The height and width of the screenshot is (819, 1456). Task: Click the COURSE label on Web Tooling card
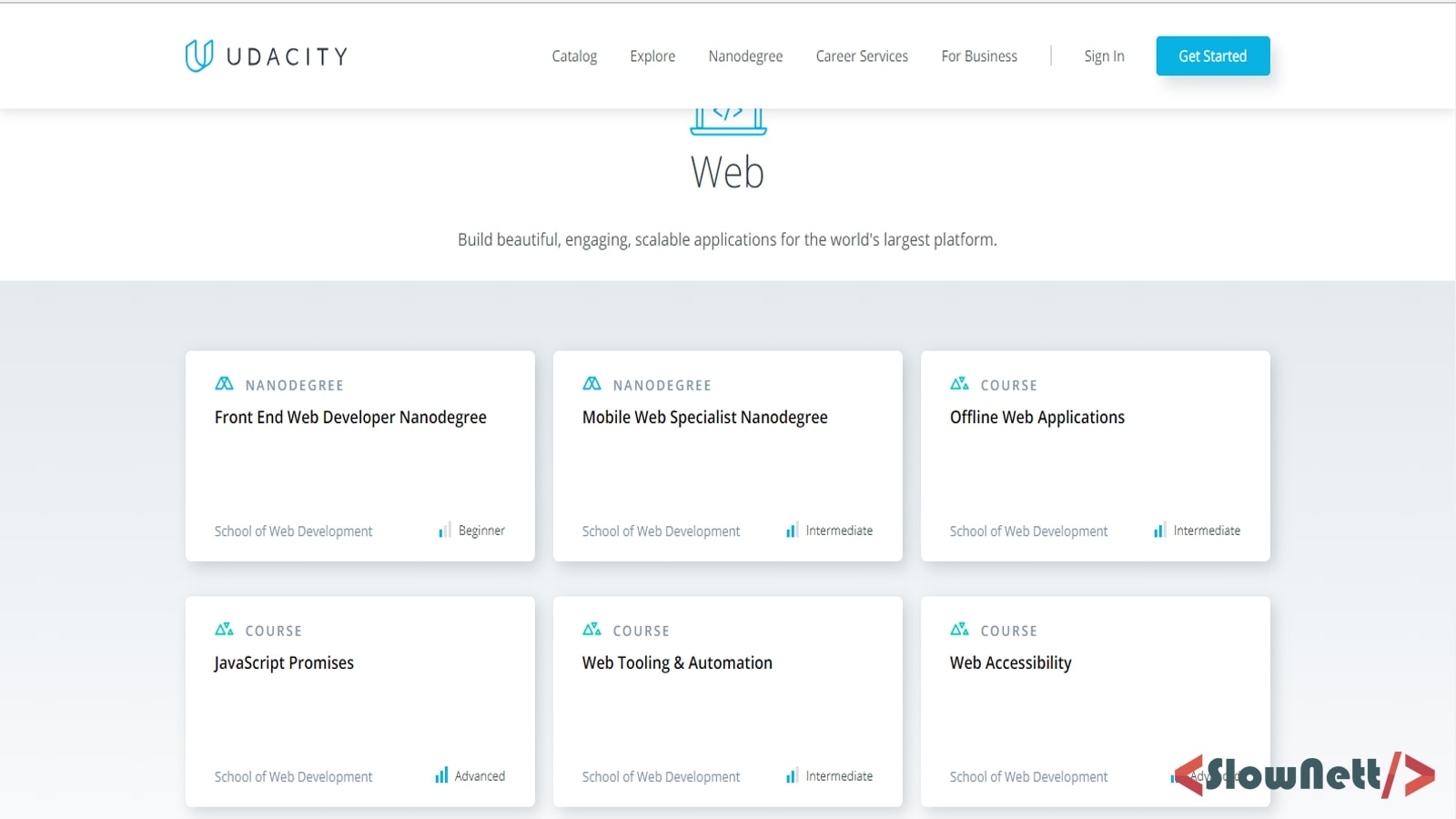click(642, 631)
